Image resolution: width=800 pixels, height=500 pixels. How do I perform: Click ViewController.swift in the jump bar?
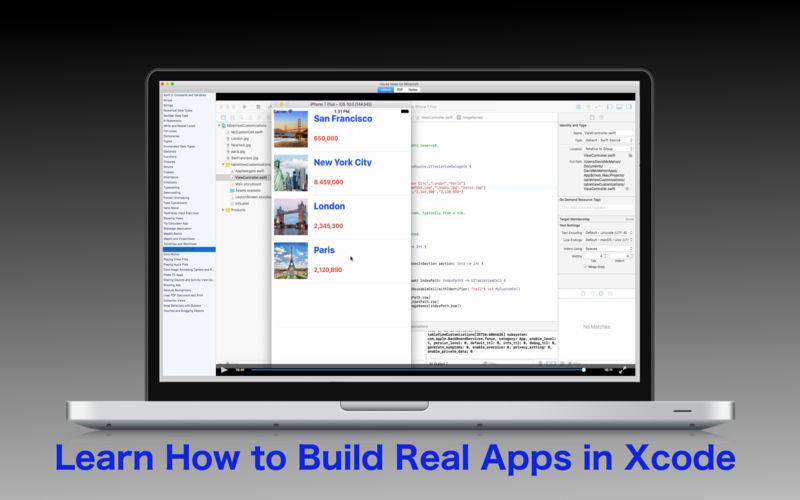[435, 117]
